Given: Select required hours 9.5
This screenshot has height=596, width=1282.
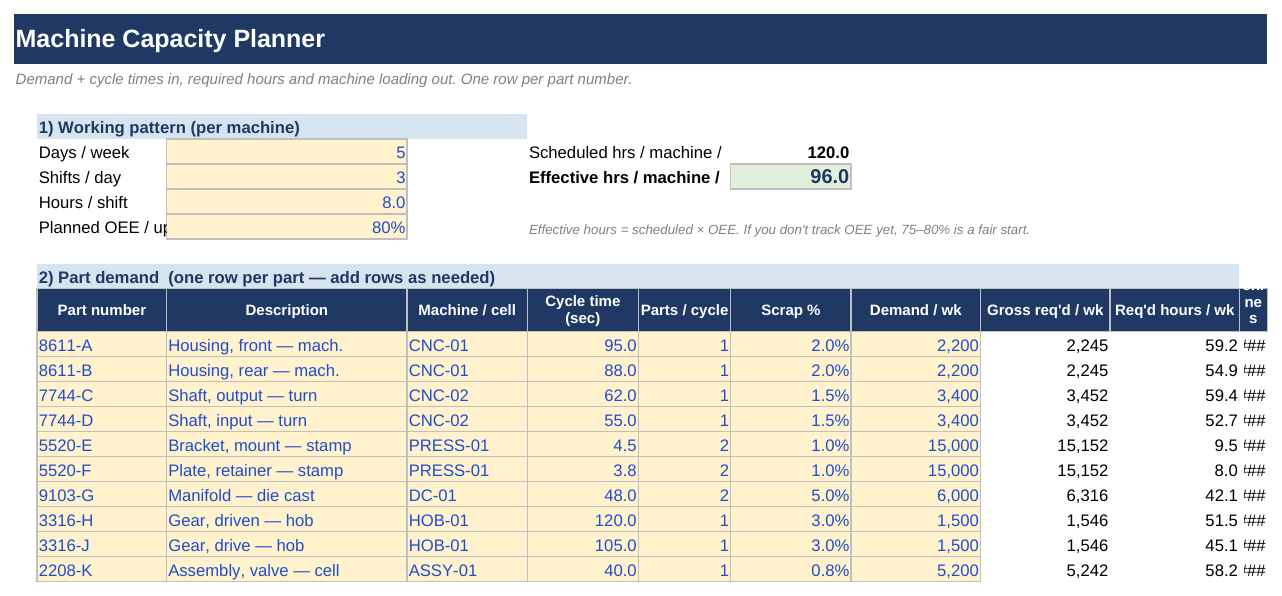Looking at the screenshot, I should click(1175, 445).
